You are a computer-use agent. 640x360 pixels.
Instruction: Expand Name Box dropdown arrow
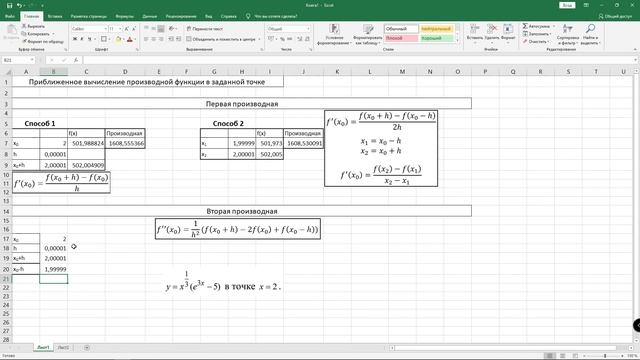click(32, 60)
